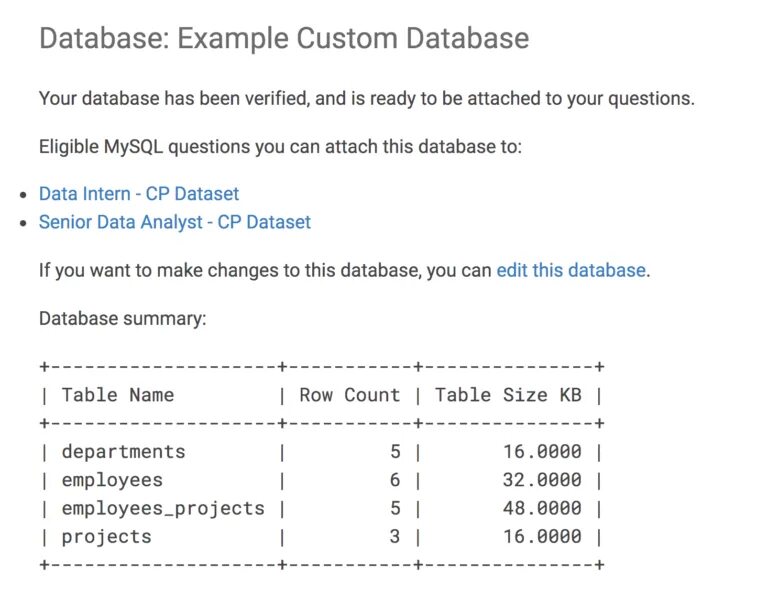Image resolution: width=768 pixels, height=611 pixels.
Task: Click the "Eligible MySQL questions" sentence
Action: (x=280, y=147)
